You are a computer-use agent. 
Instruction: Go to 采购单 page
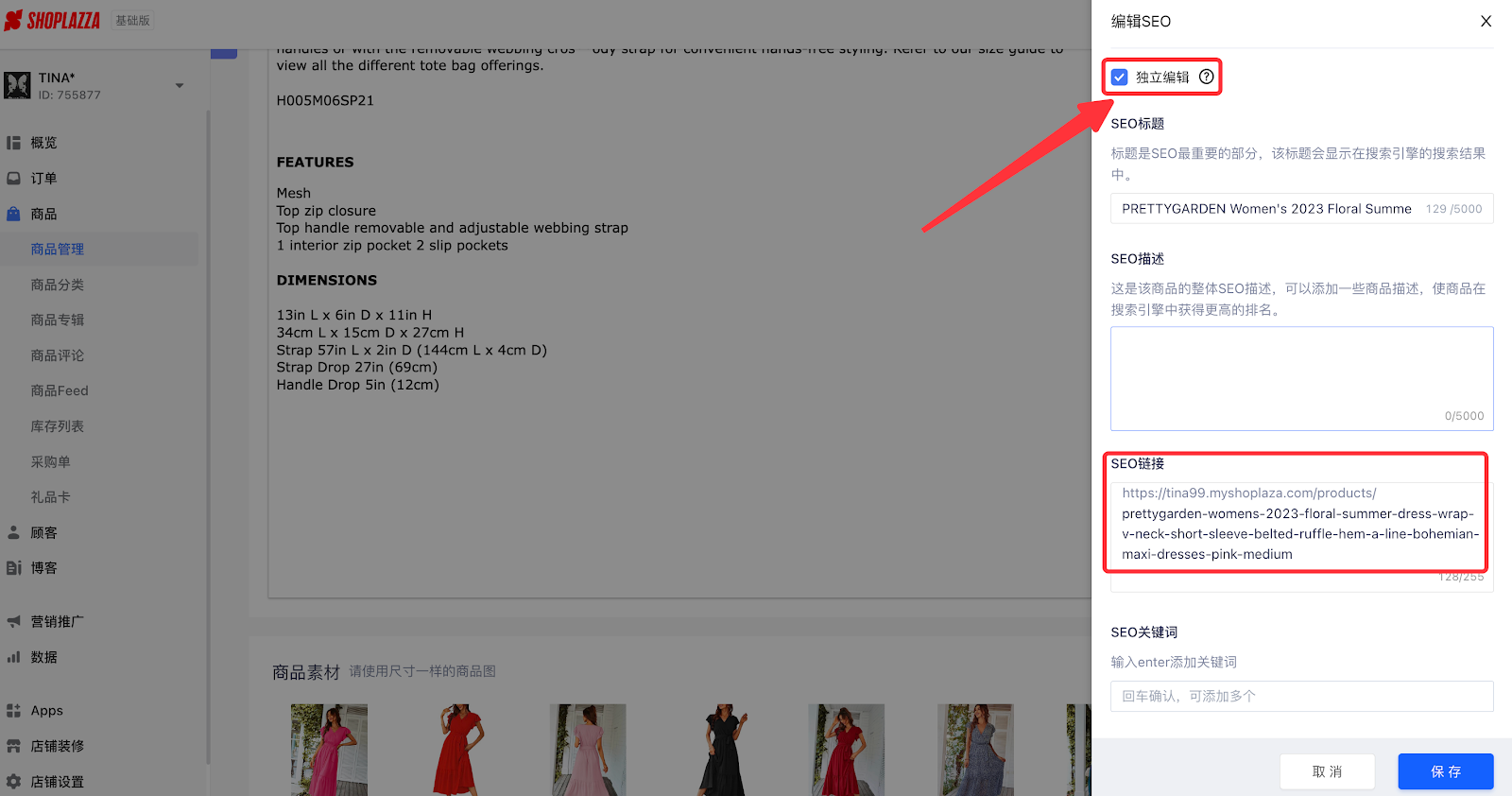50,461
